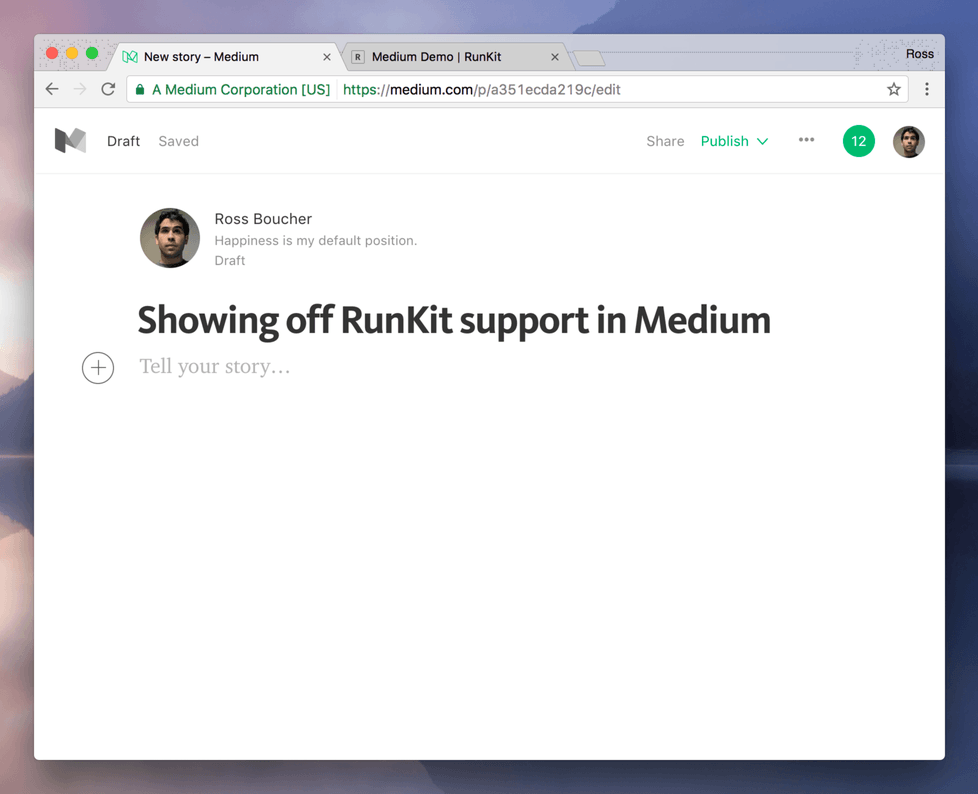Click the green fullscreen window button
Screen dimensions: 978x794
92,54
